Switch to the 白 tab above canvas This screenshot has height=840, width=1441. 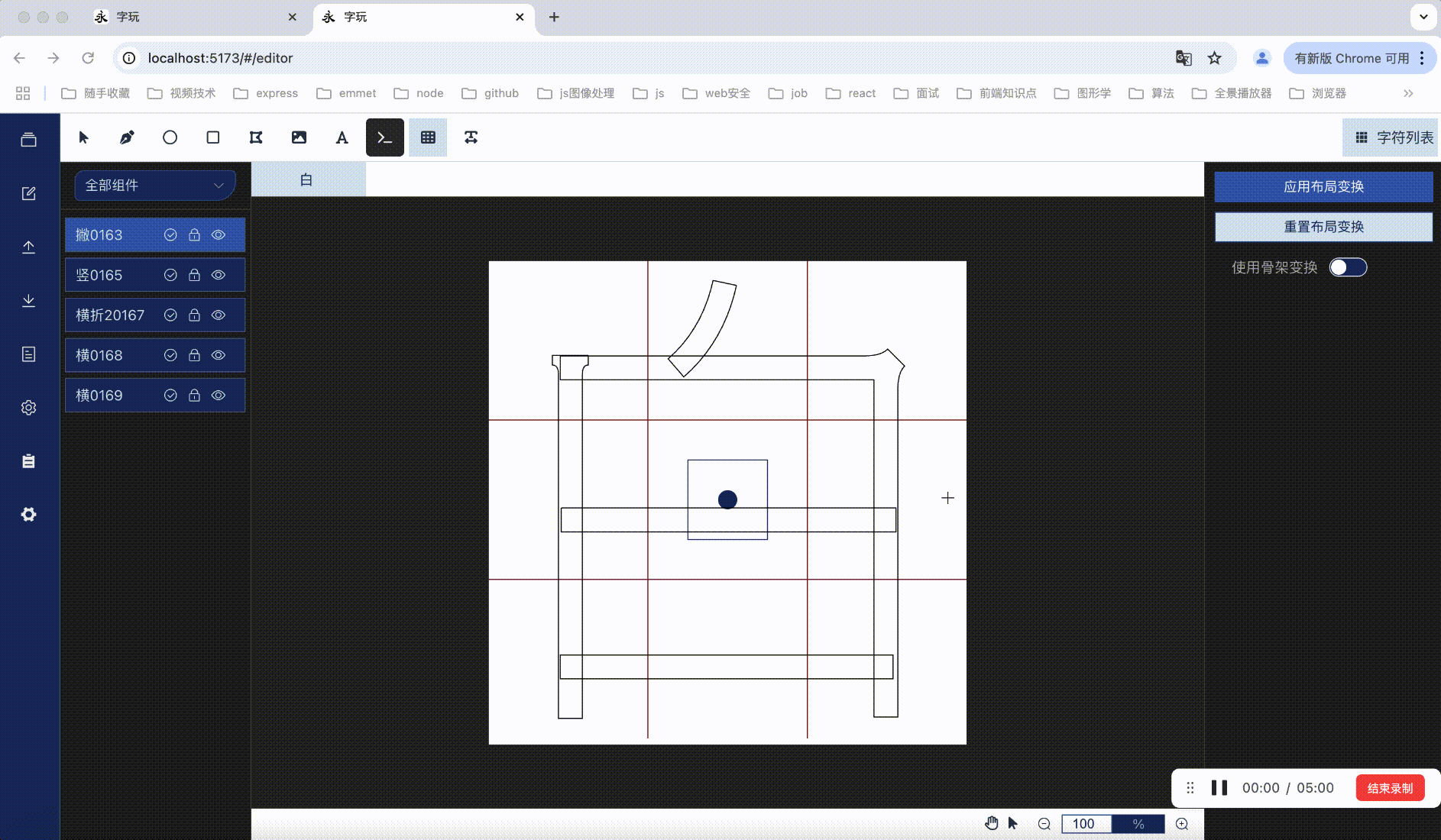pos(307,179)
